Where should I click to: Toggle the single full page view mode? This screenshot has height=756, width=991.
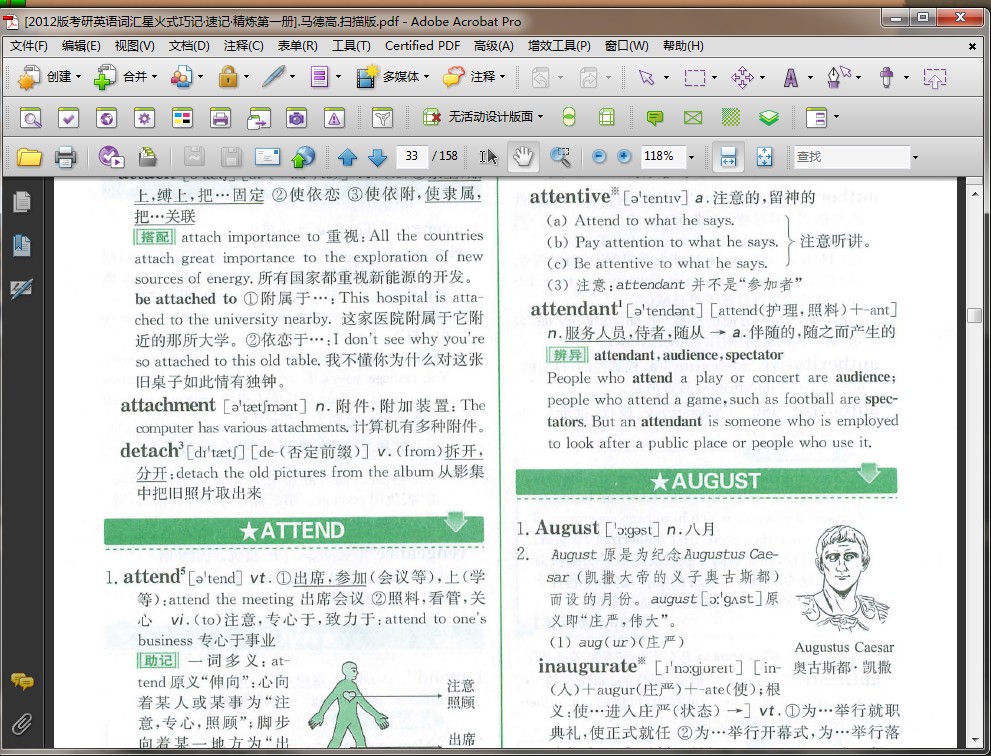pos(764,157)
